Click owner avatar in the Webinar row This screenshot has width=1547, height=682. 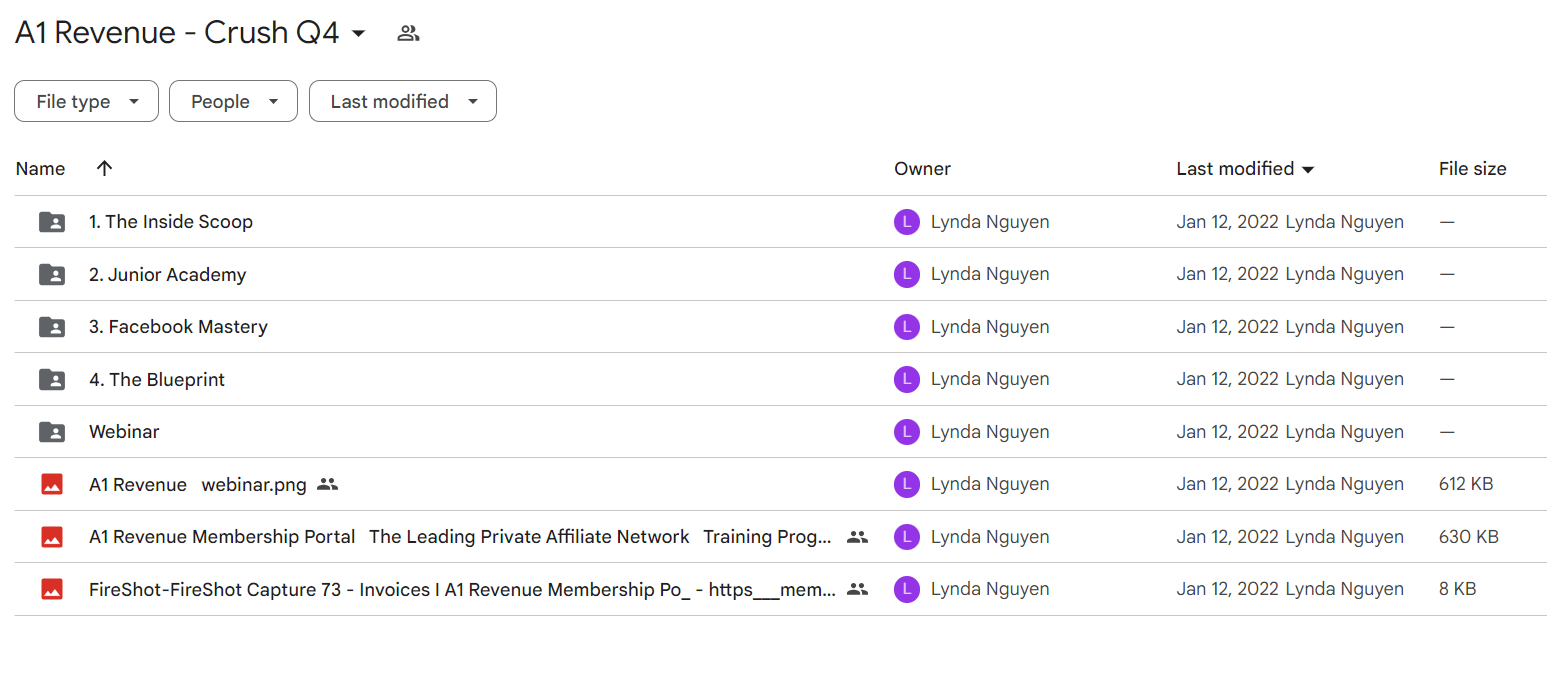tap(906, 432)
